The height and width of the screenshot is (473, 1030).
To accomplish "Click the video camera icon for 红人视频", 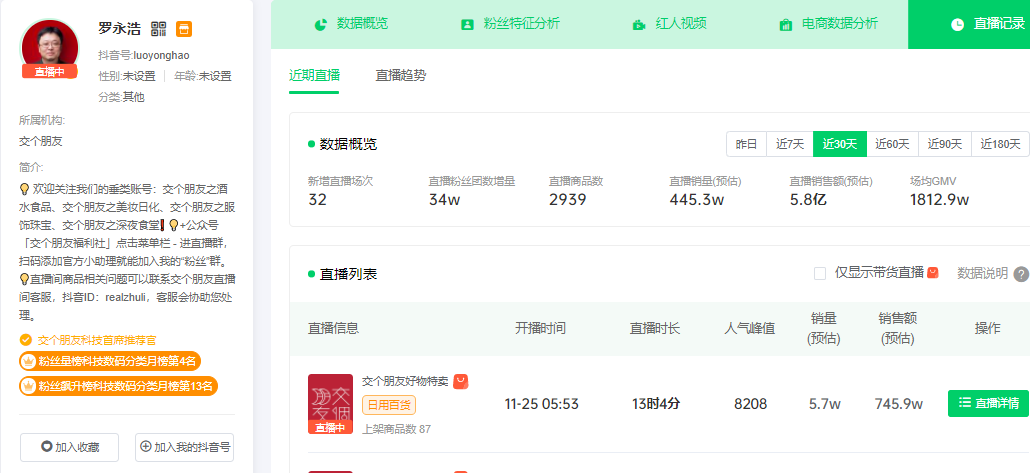I will 638,25.
